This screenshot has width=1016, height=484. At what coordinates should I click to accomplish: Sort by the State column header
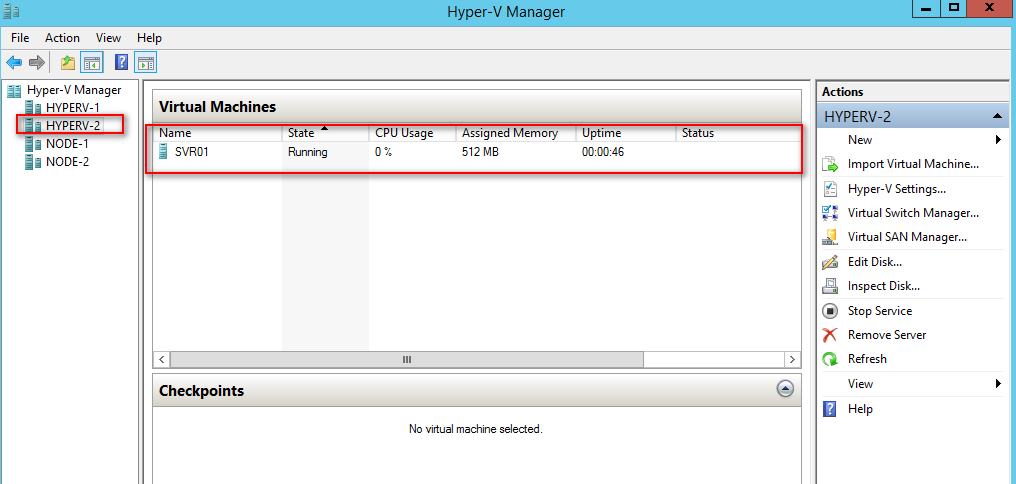(x=325, y=133)
